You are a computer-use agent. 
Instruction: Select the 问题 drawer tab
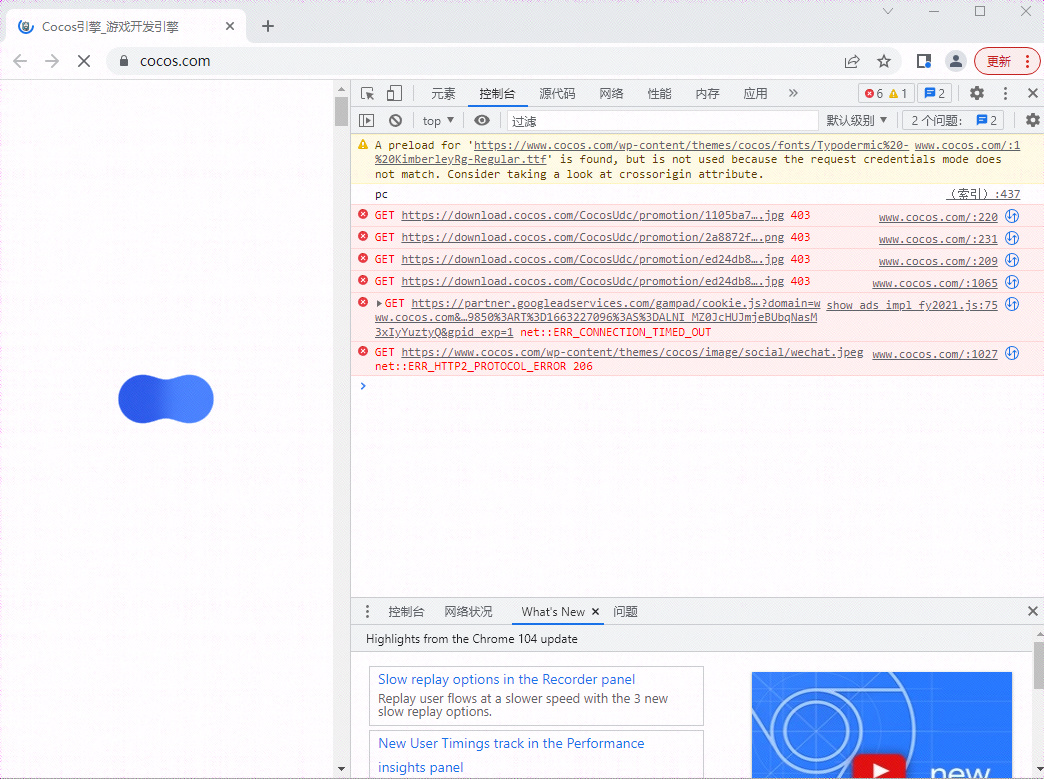[x=625, y=612]
